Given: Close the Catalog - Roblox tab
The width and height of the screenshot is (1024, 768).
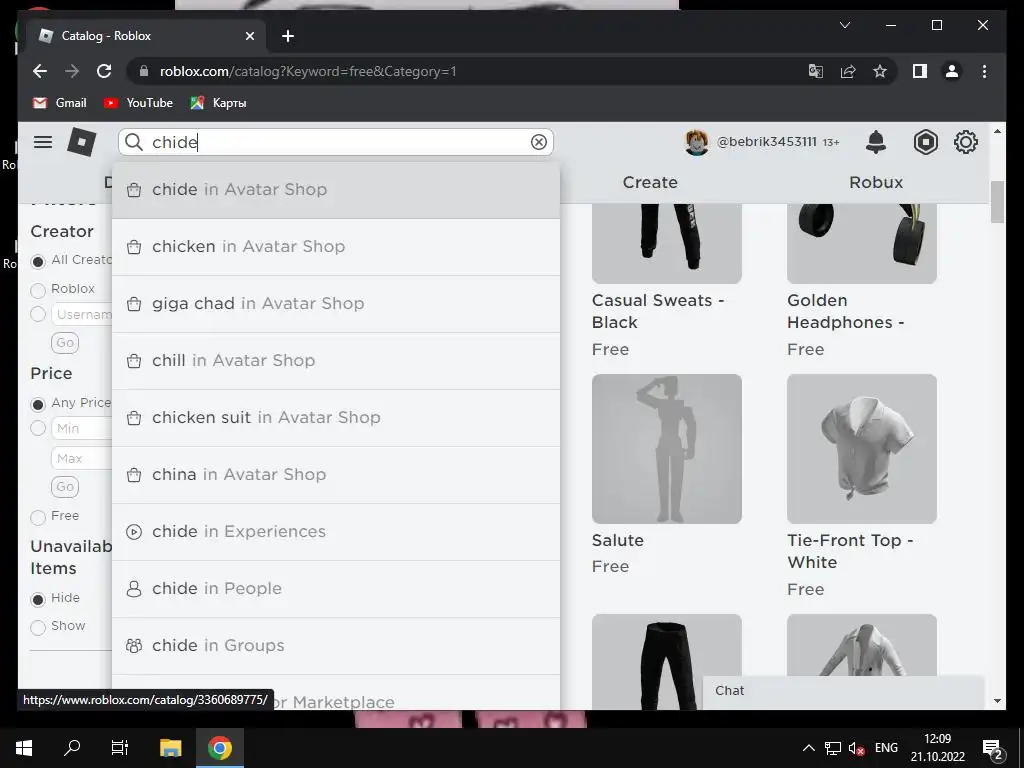Looking at the screenshot, I should (249, 36).
